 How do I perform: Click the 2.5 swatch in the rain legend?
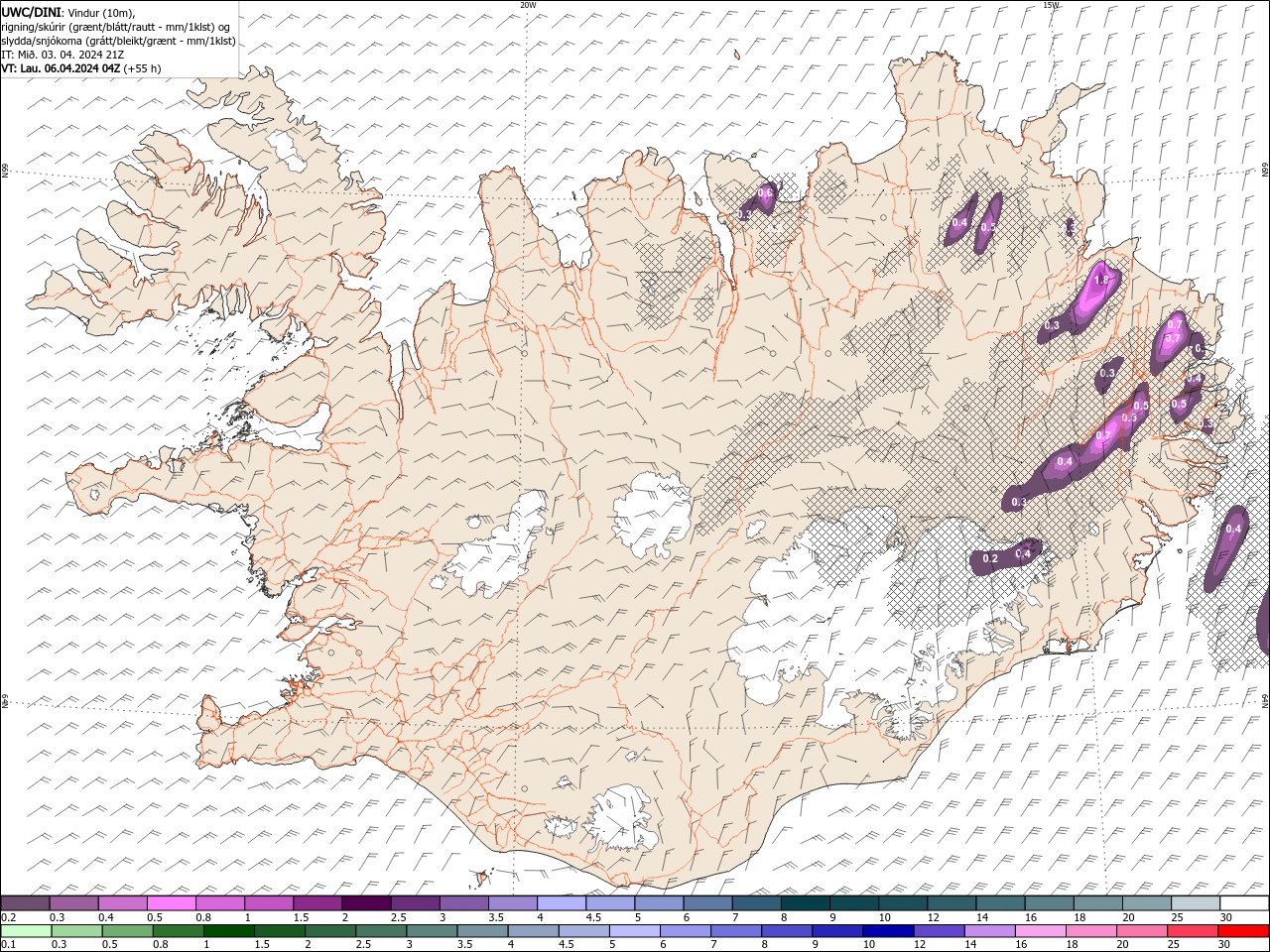(381, 931)
